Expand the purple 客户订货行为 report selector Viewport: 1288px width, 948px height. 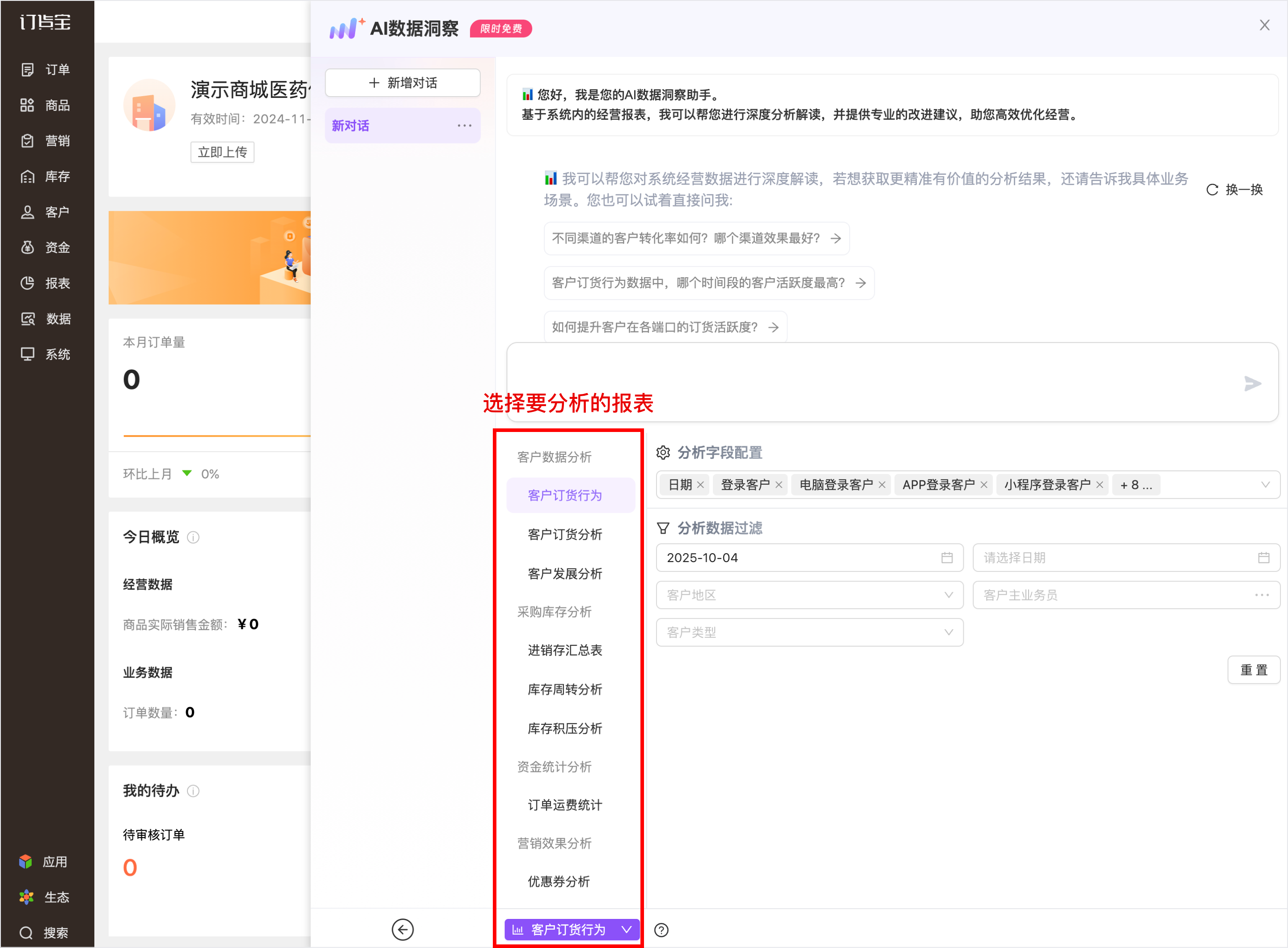pyautogui.click(x=572, y=929)
